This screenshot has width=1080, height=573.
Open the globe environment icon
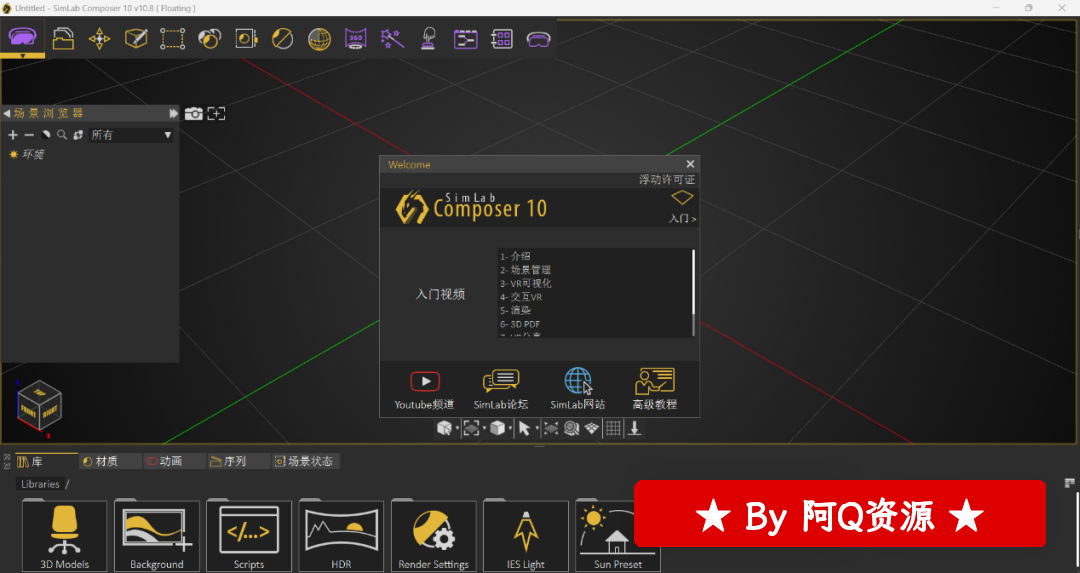pyautogui.click(x=319, y=39)
